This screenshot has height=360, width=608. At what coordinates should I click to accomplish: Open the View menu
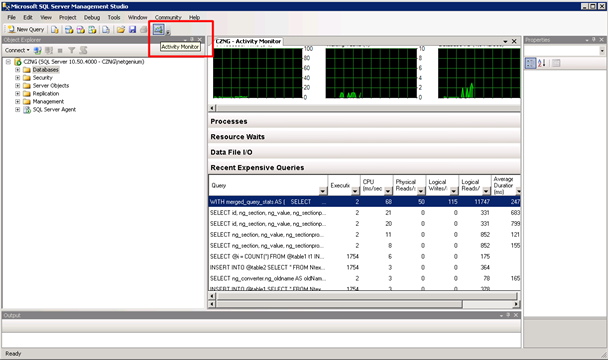(x=46, y=17)
